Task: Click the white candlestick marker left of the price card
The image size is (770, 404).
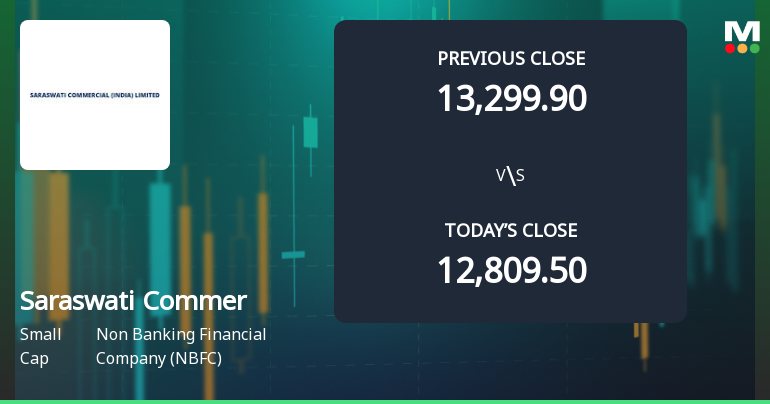Action: [x=293, y=254]
